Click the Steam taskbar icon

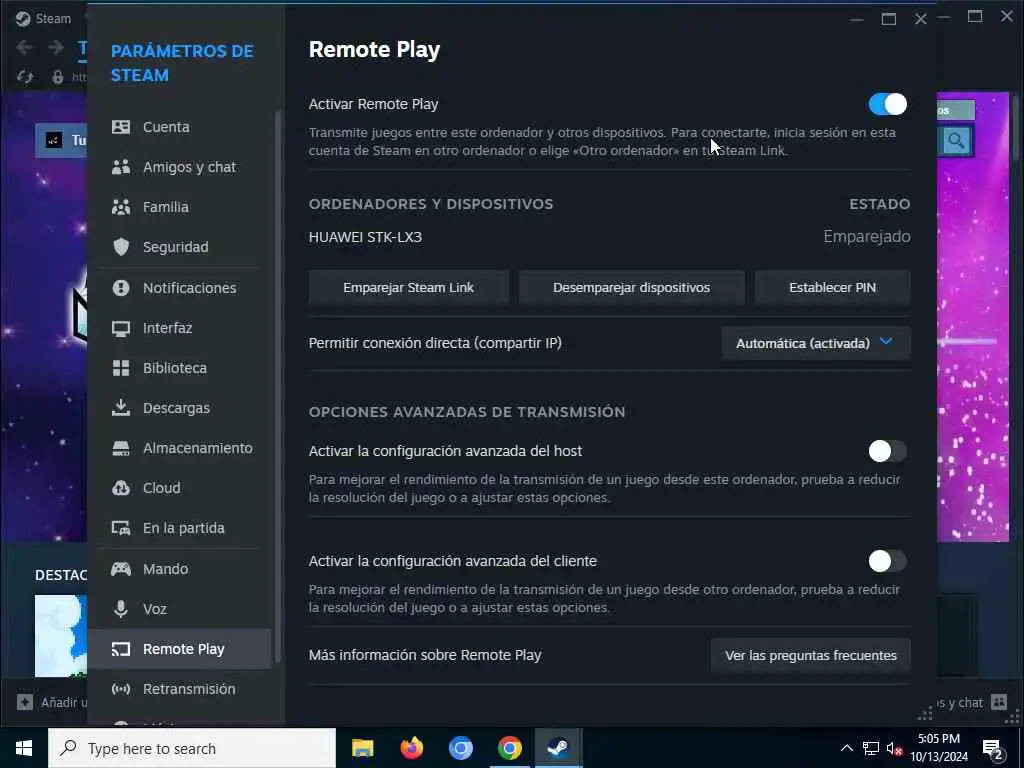click(558, 748)
